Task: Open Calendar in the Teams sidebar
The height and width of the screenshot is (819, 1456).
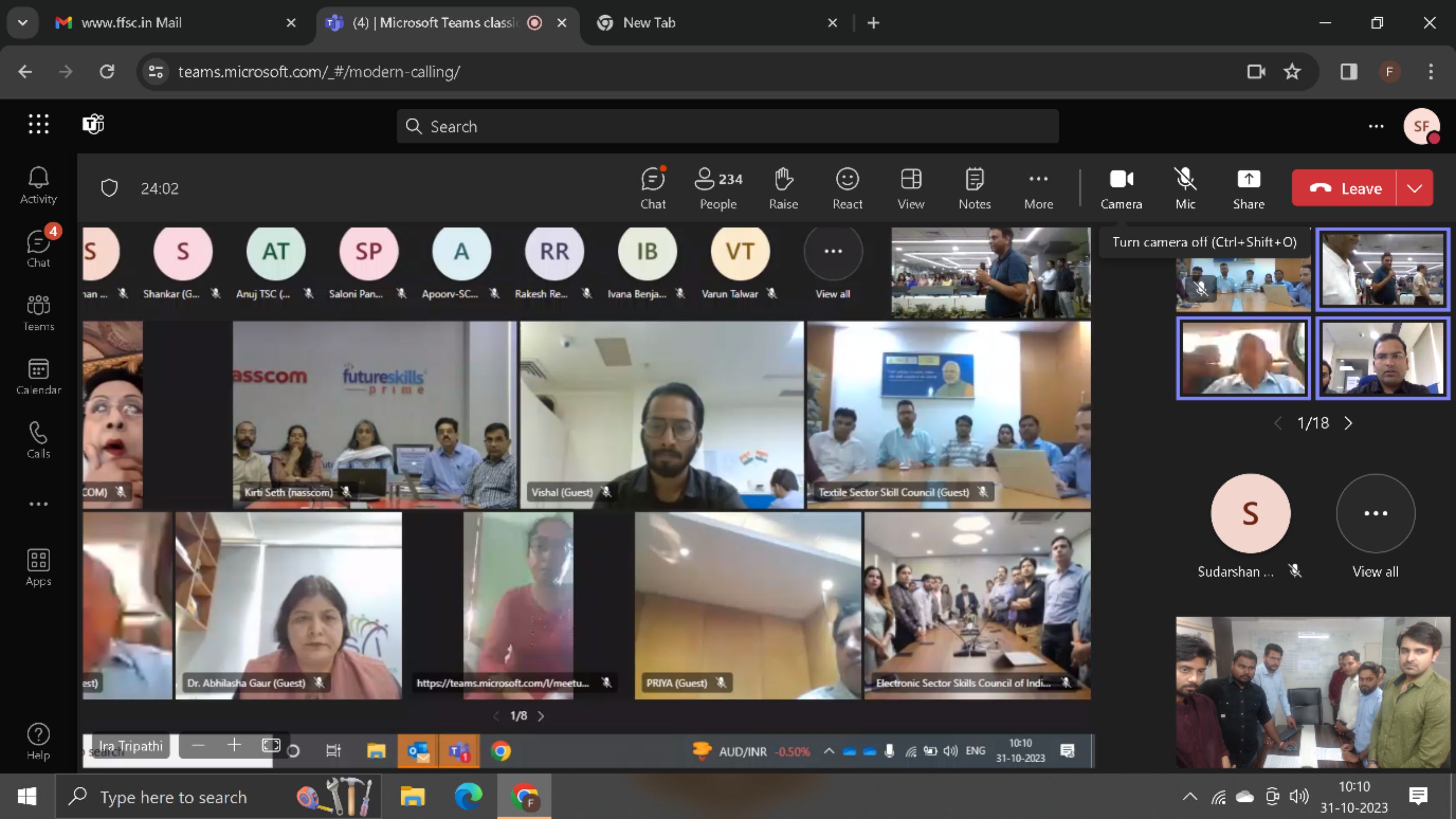Action: pos(39,376)
